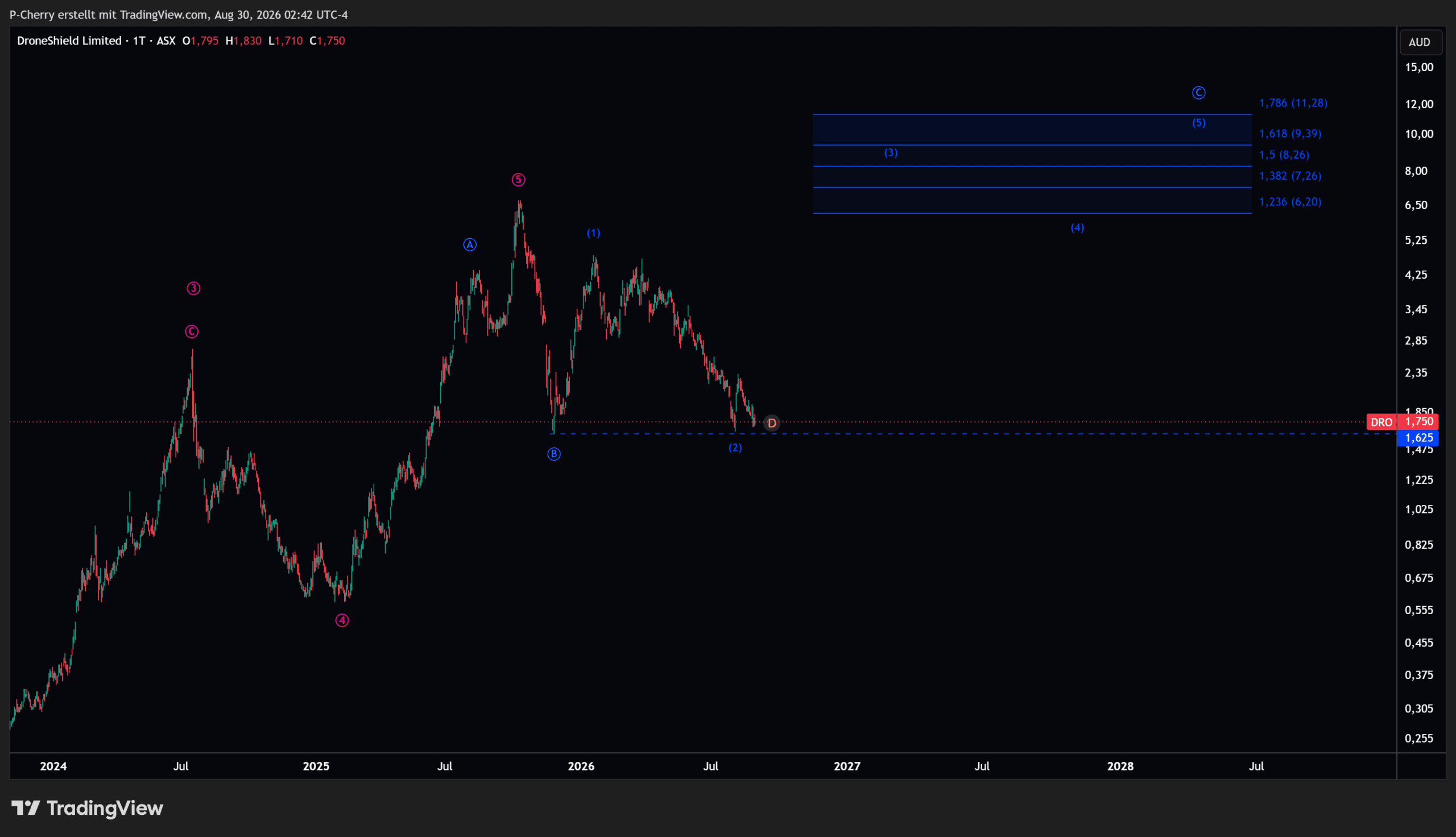Click the blue (2) wave label
The width and height of the screenshot is (1456, 837).
point(735,447)
